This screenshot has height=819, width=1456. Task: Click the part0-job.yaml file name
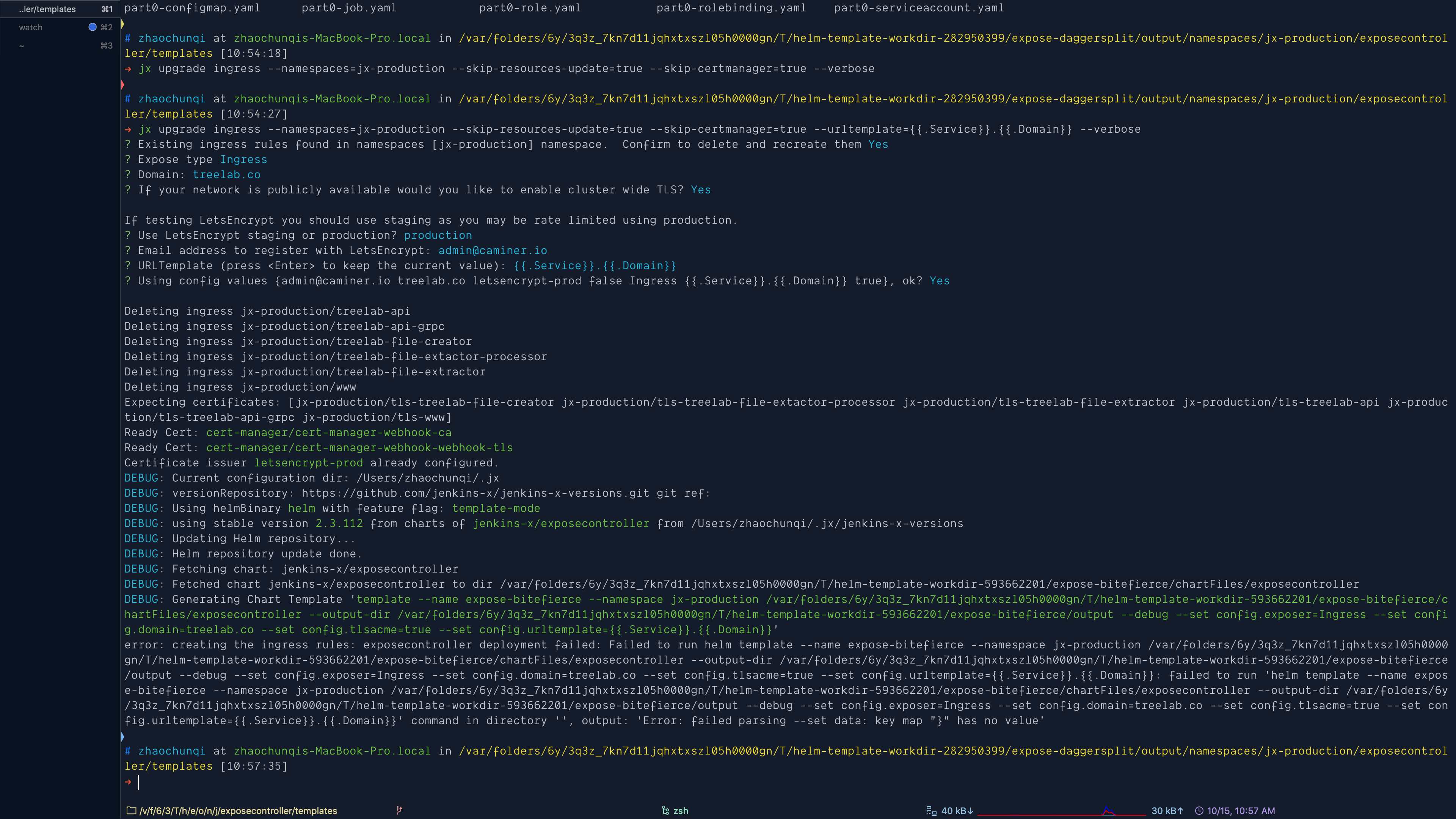coord(349,8)
